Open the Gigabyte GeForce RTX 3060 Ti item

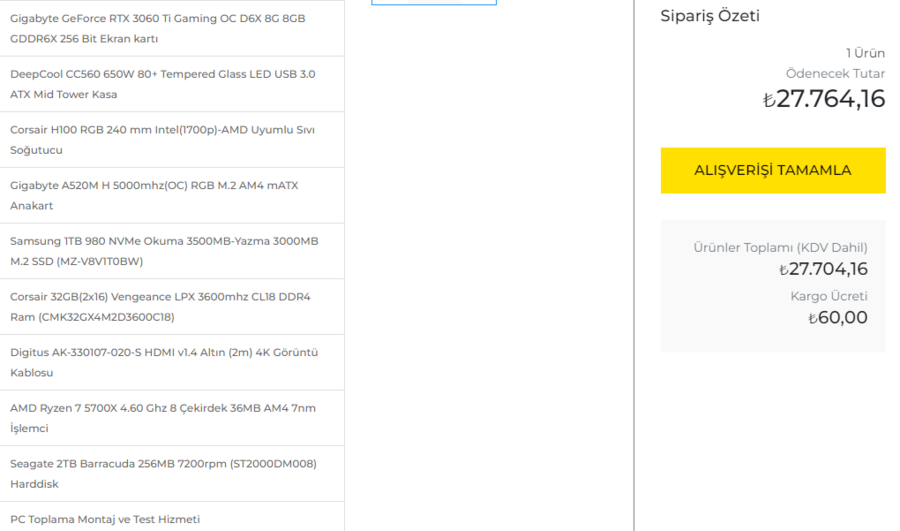click(x=158, y=28)
